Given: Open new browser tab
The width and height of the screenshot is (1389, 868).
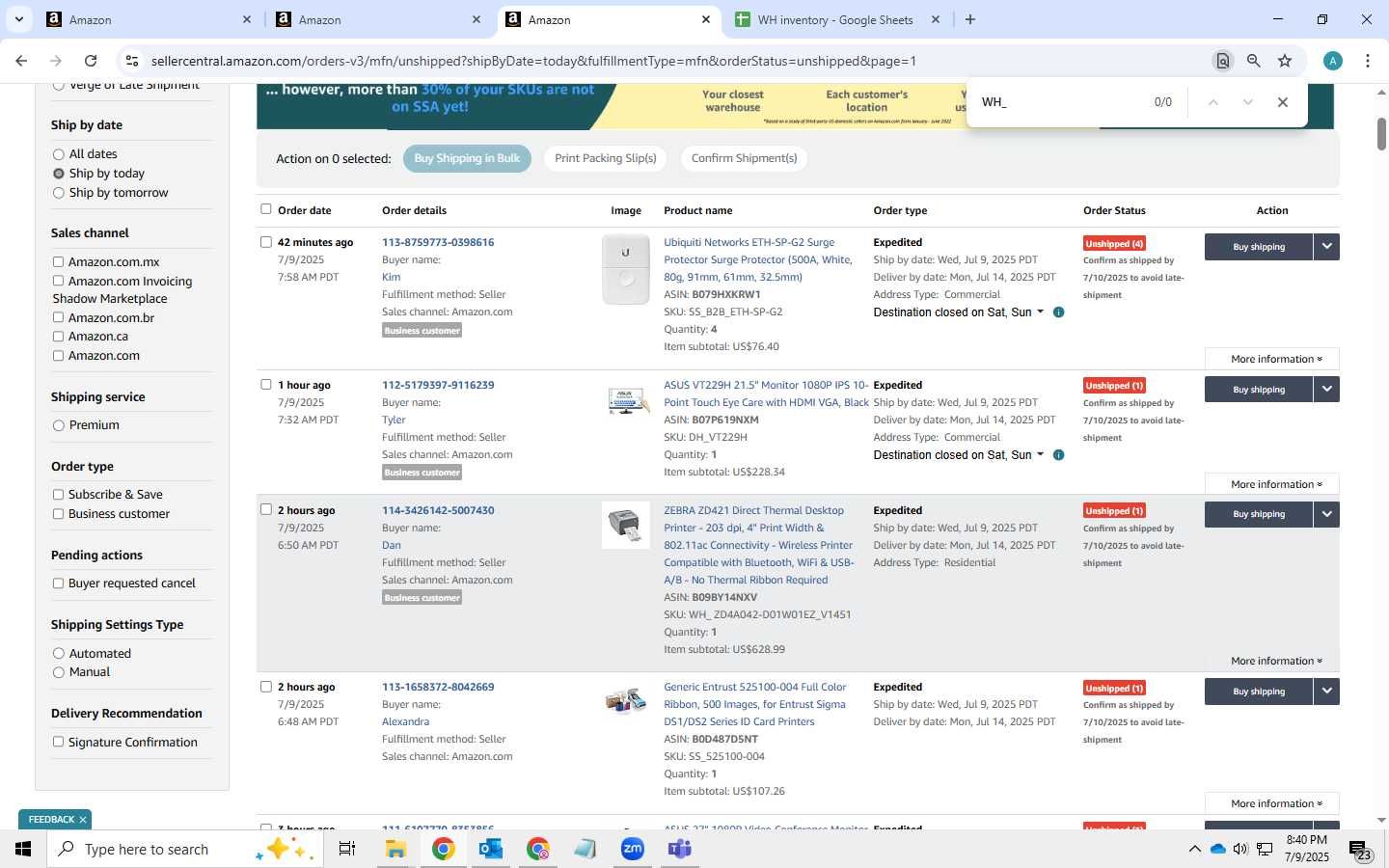Looking at the screenshot, I should (x=970, y=19).
